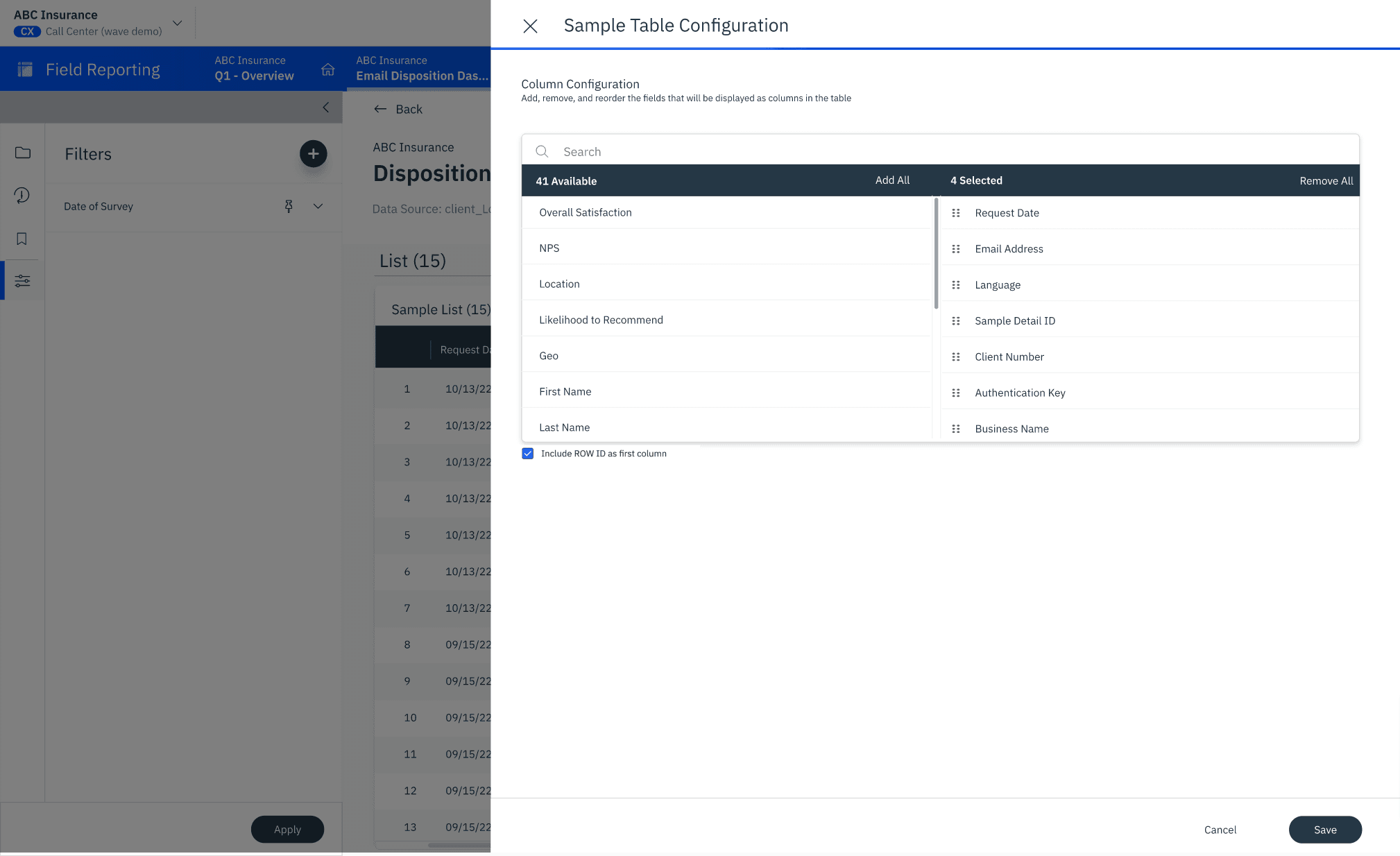Click the plus icon to add filter
Screen dimensions: 1400x856
(313, 153)
